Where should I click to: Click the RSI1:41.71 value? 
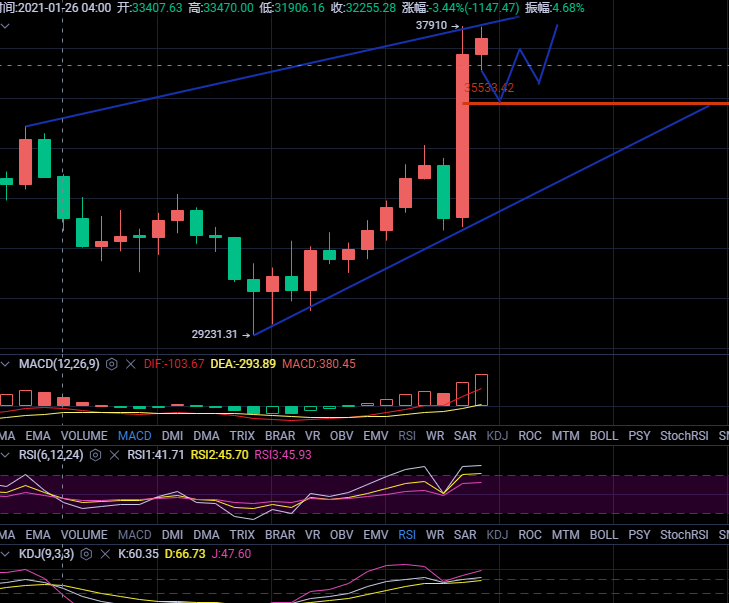(x=156, y=454)
